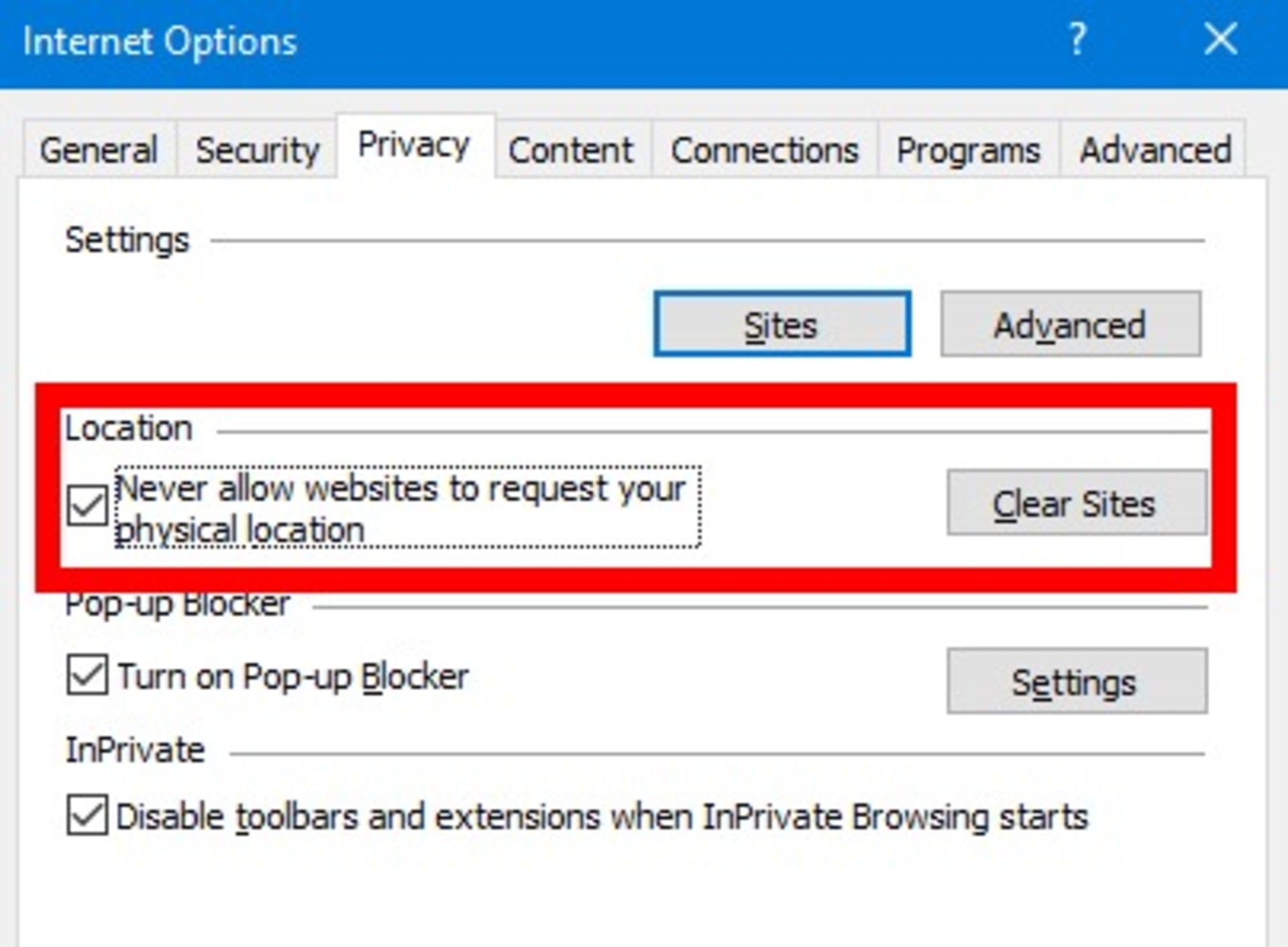The width and height of the screenshot is (1288, 947).
Task: Open Pop-up Blocker Settings button
Action: point(1075,681)
